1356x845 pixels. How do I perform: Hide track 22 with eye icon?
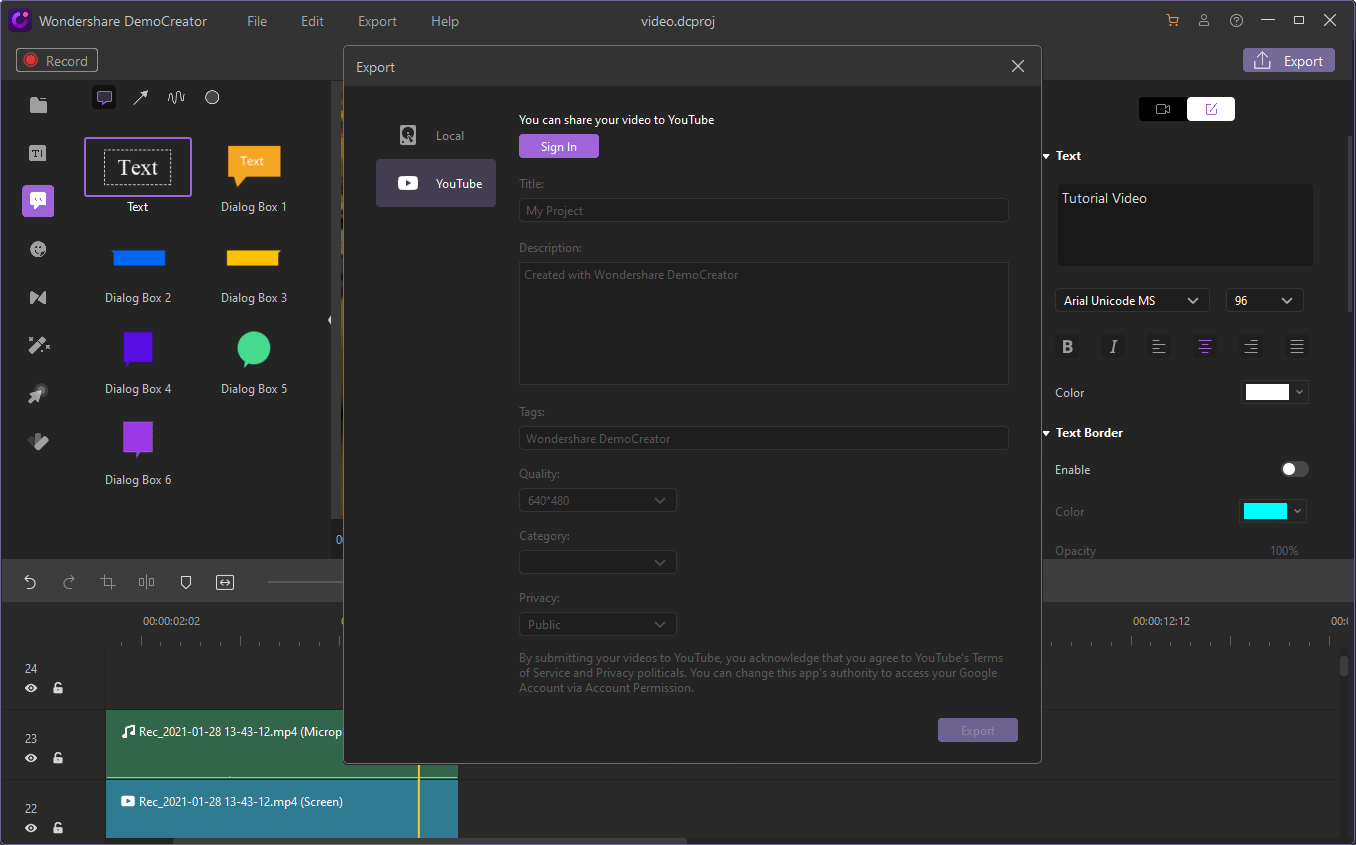tap(31, 828)
